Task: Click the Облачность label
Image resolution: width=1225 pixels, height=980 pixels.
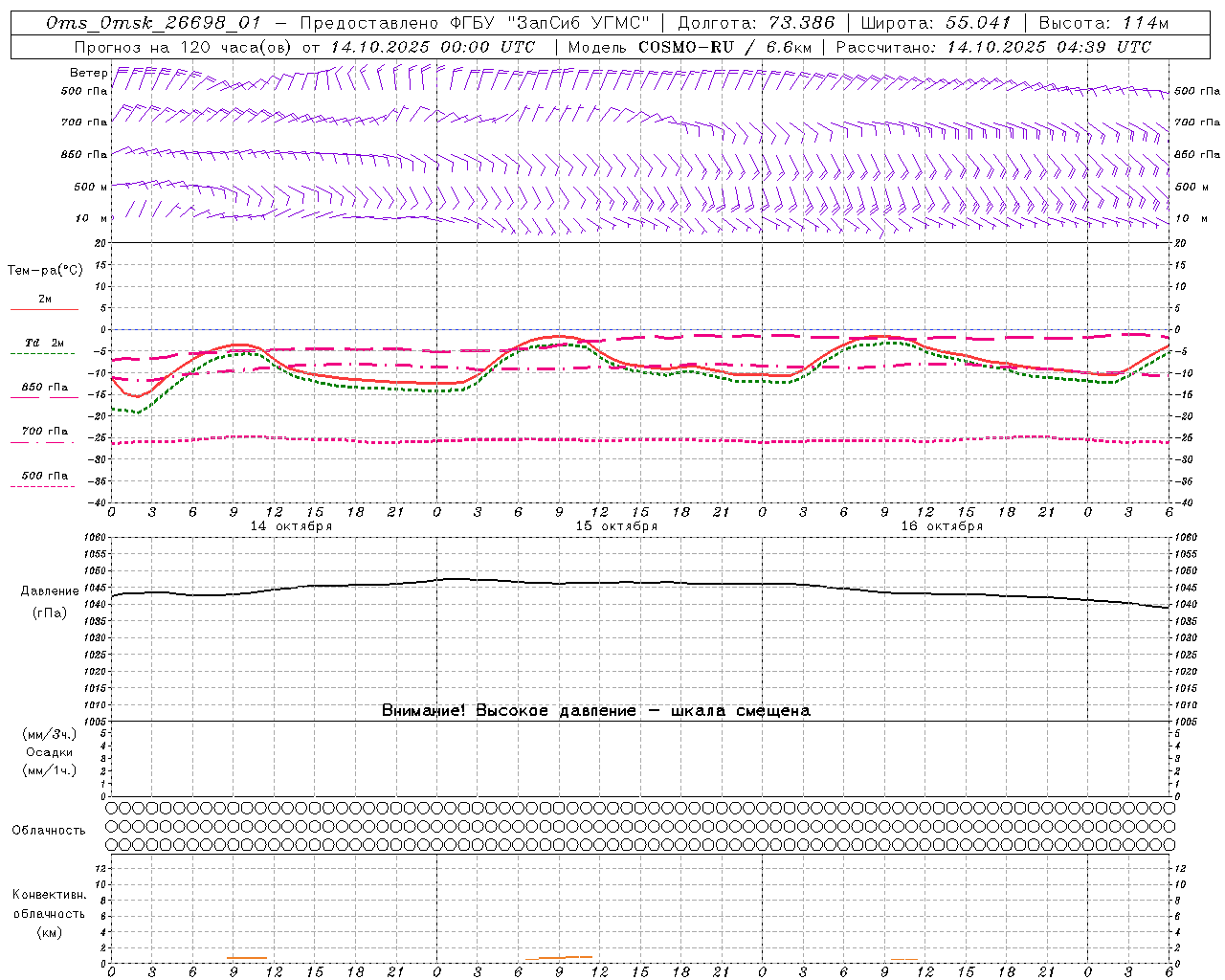Action: coord(49,831)
